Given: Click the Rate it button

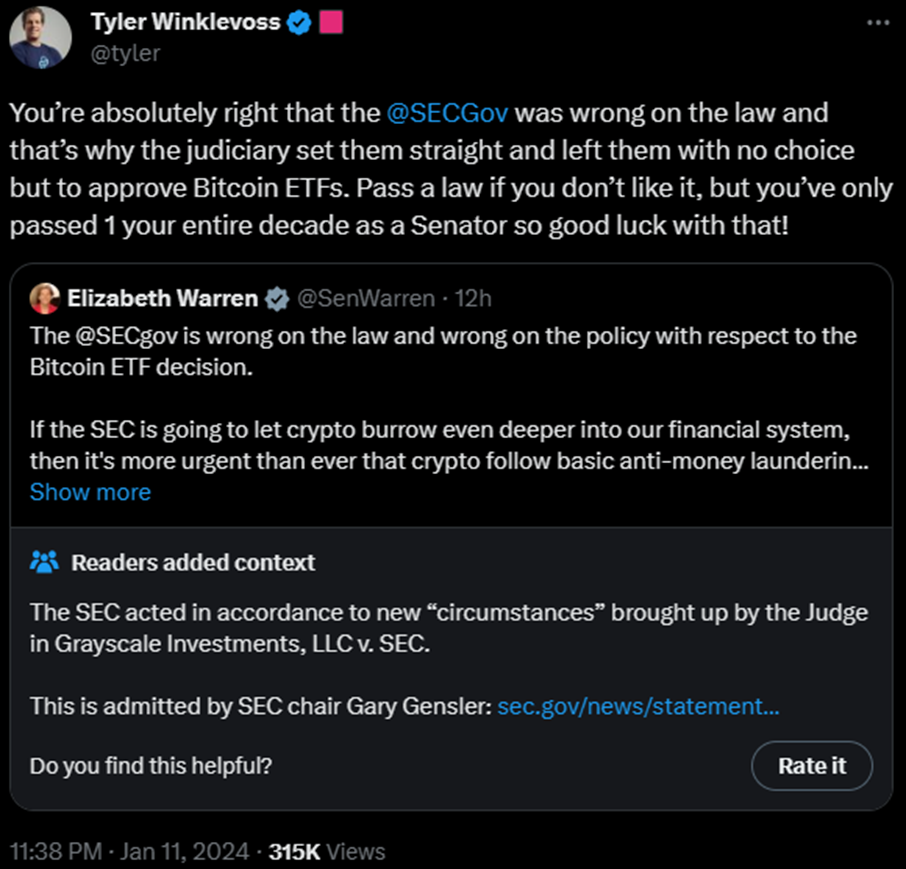Looking at the screenshot, I should [x=812, y=766].
